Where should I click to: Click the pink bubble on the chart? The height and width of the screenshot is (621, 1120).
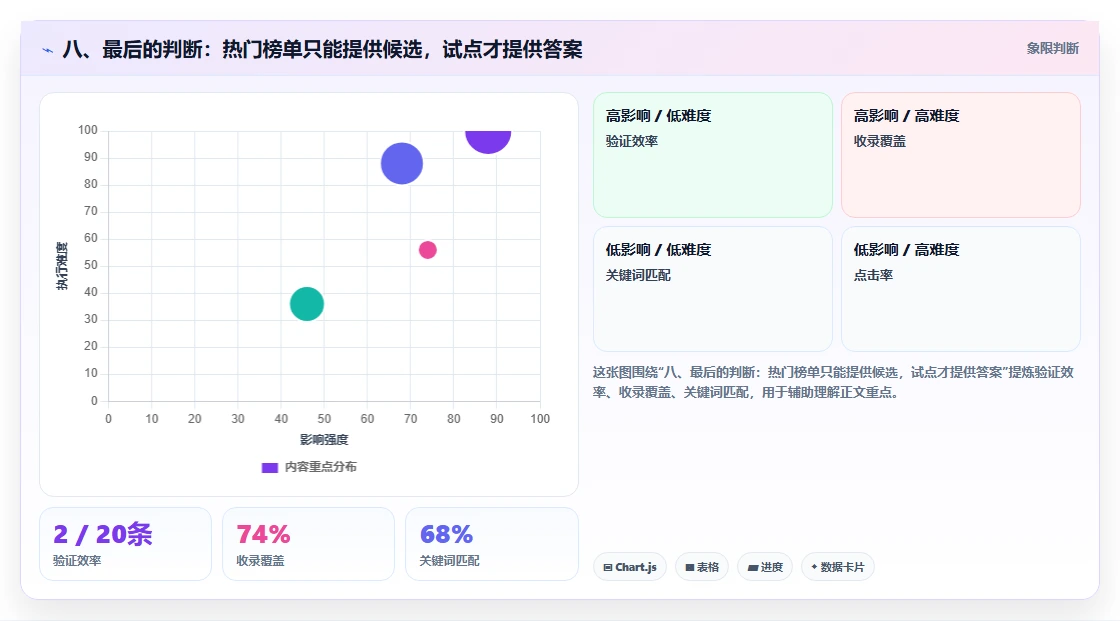coord(427,249)
